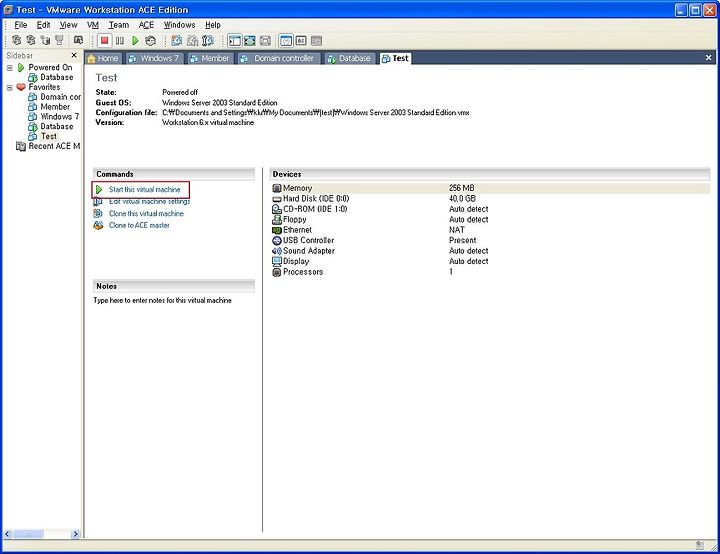Click the ACE preview toolbar icon
The width and height of the screenshot is (720, 554).
tap(79, 40)
